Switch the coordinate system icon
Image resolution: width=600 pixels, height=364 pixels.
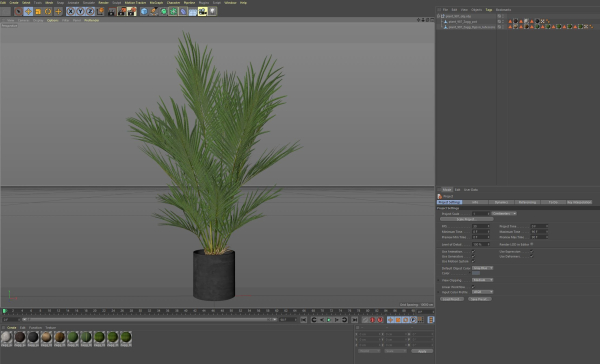(100, 11)
